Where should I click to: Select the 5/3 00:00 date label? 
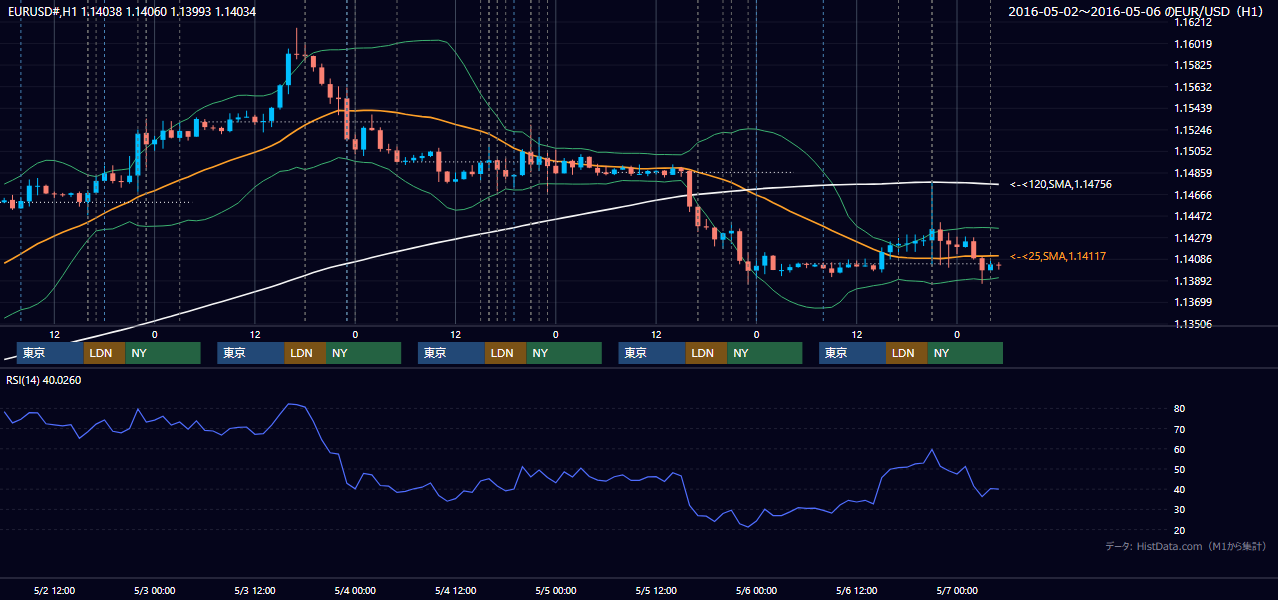(x=154, y=590)
